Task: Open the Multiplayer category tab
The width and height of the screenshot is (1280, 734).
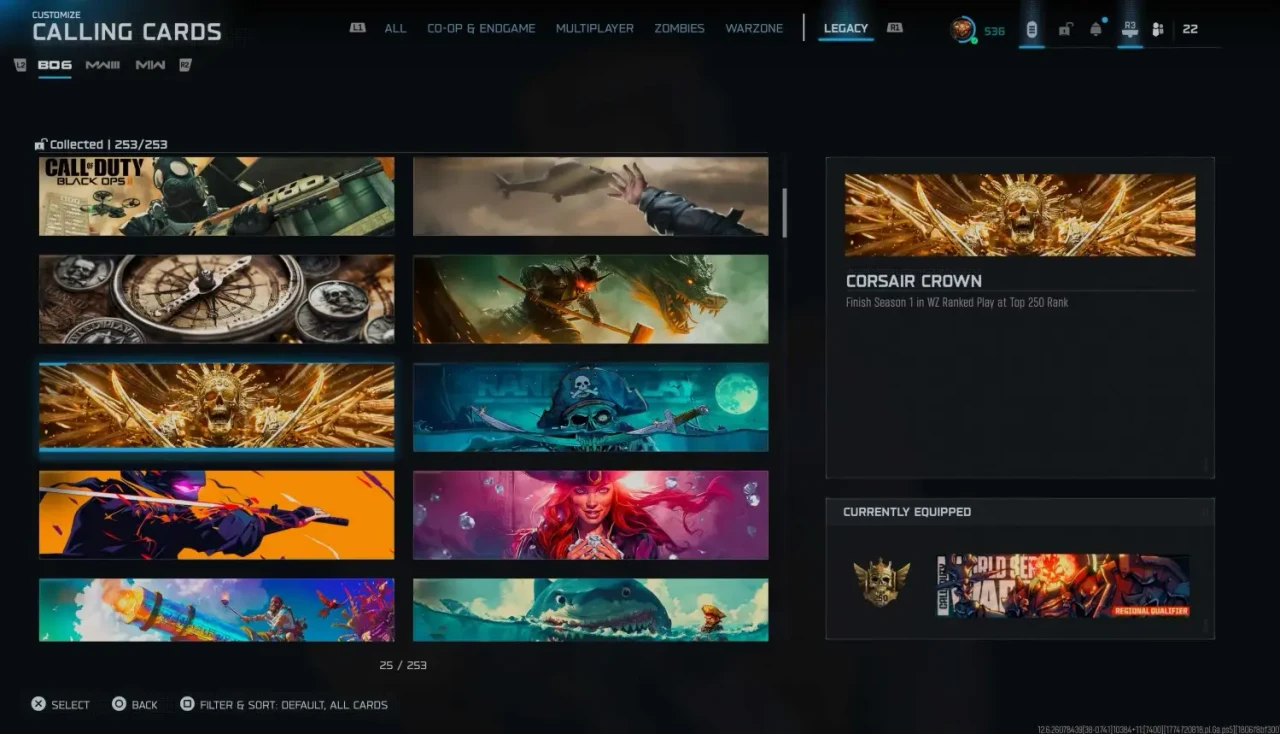Action: tap(595, 28)
